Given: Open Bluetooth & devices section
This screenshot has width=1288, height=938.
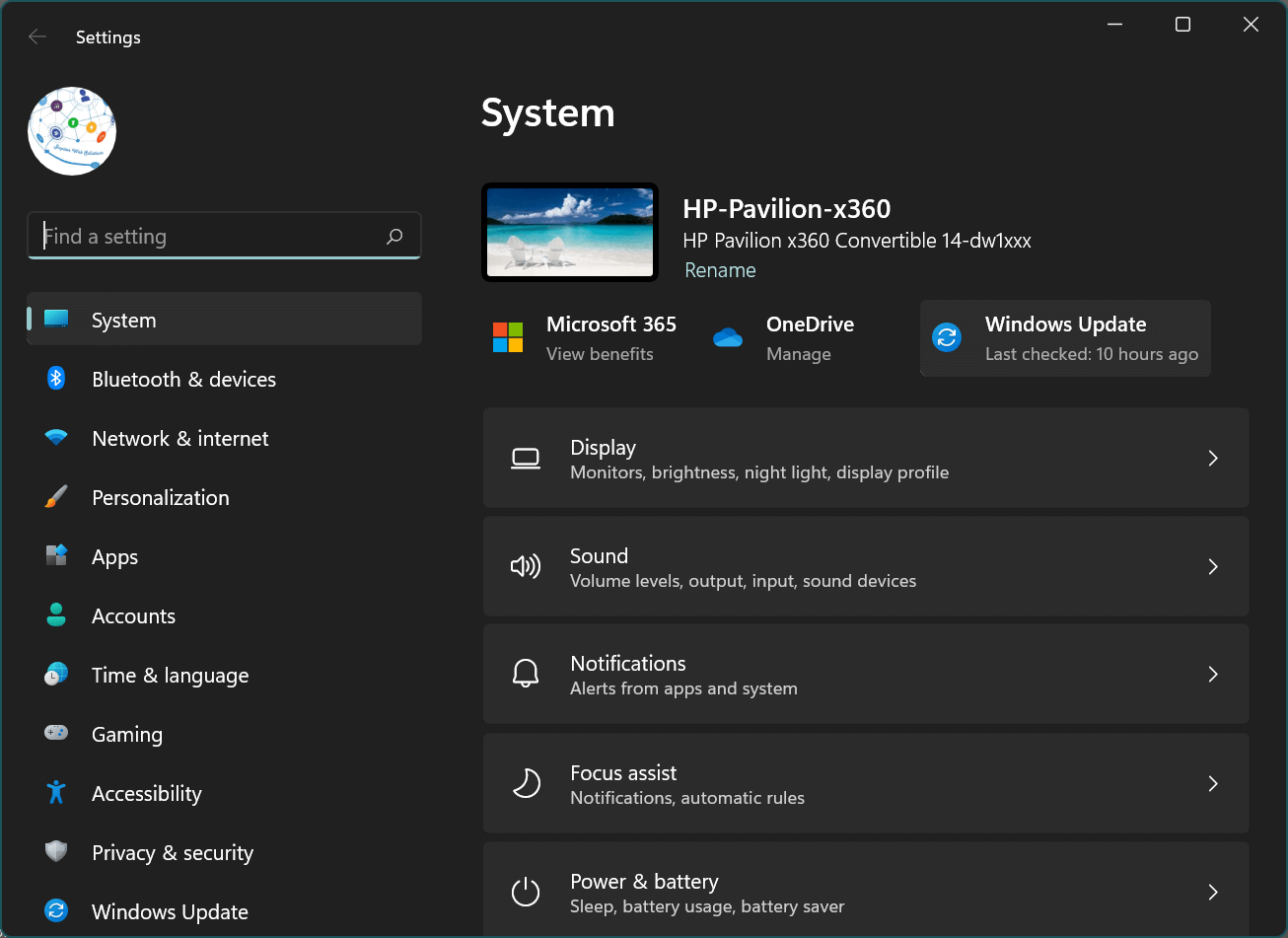Looking at the screenshot, I should (224, 379).
